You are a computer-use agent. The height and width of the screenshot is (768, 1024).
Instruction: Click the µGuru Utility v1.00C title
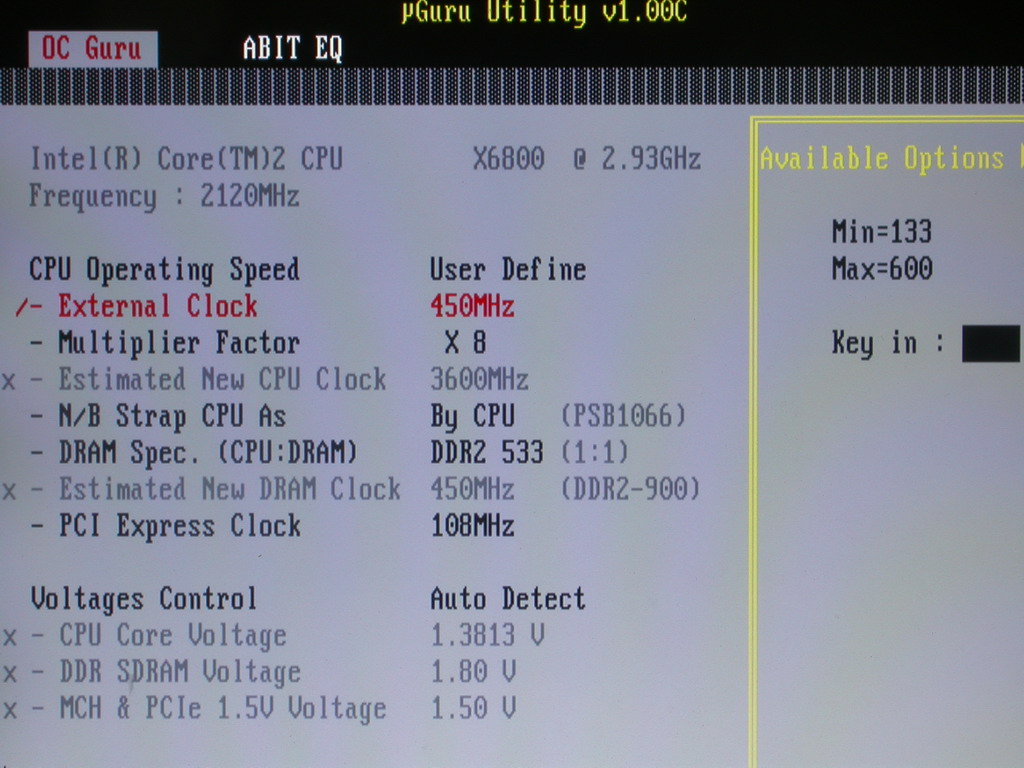tap(544, 12)
